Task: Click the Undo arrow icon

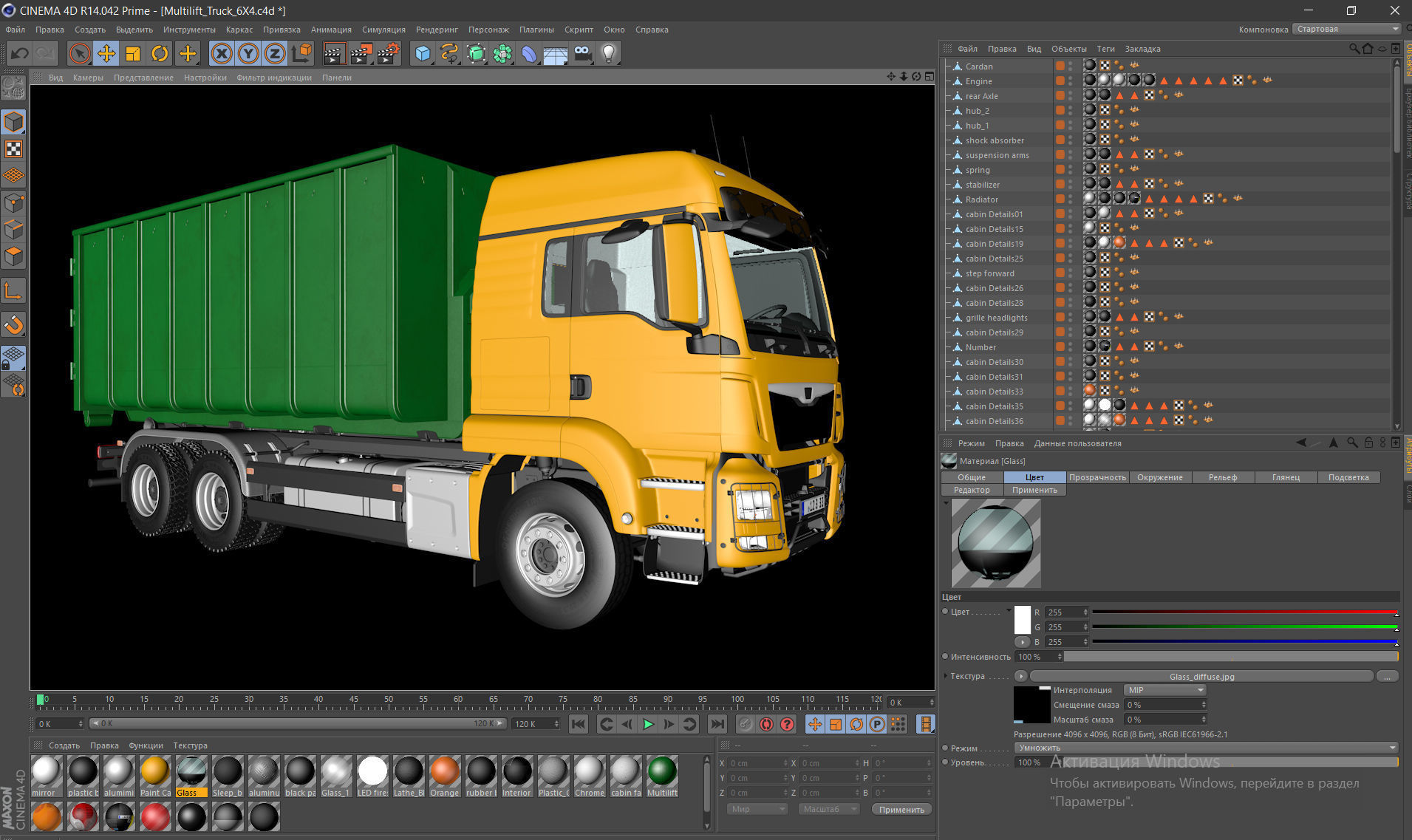Action: (x=19, y=54)
